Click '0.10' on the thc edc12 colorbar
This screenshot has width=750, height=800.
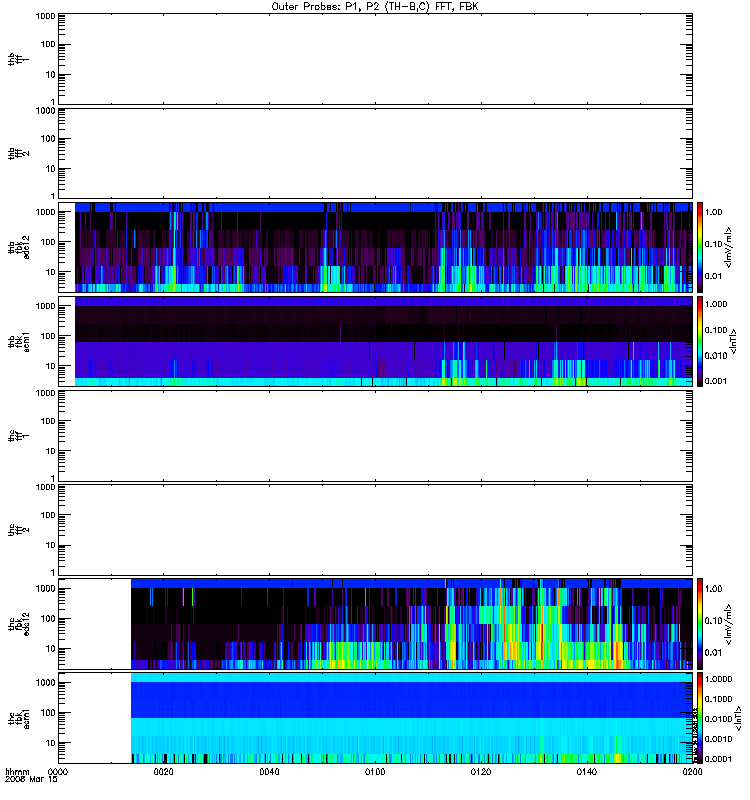[x=713, y=620]
